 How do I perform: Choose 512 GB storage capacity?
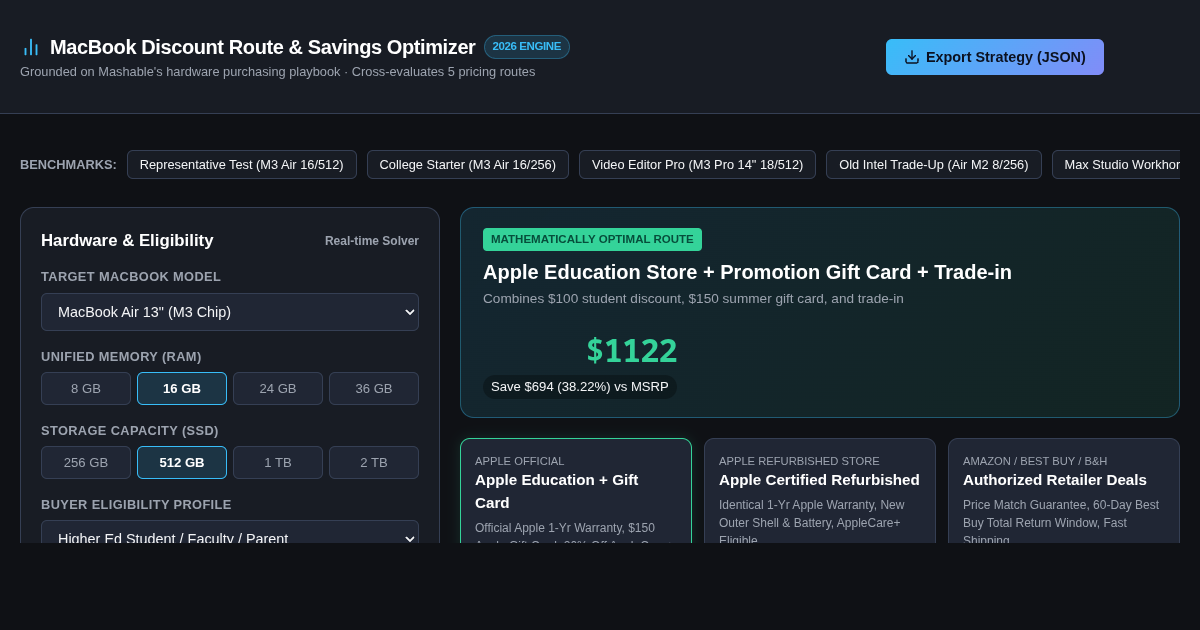click(182, 463)
